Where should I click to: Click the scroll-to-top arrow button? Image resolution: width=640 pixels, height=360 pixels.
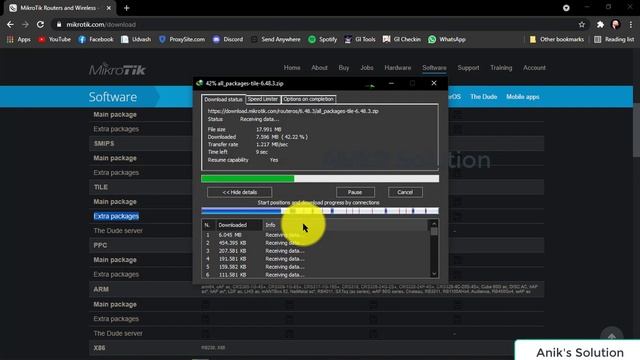(x=611, y=336)
